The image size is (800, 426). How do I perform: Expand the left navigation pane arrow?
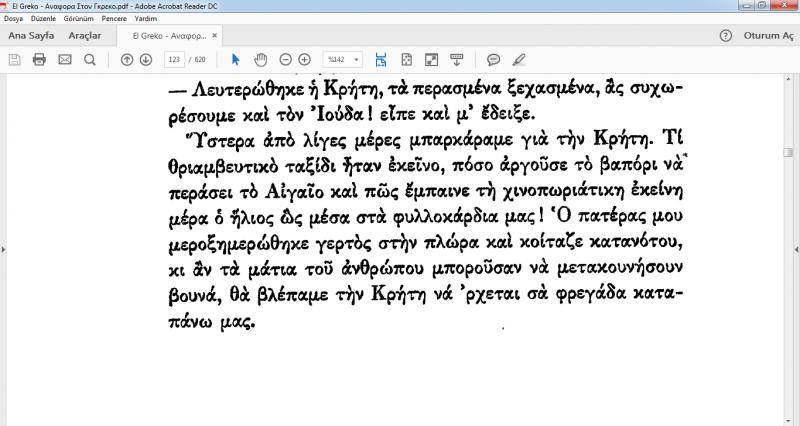pos(4,249)
